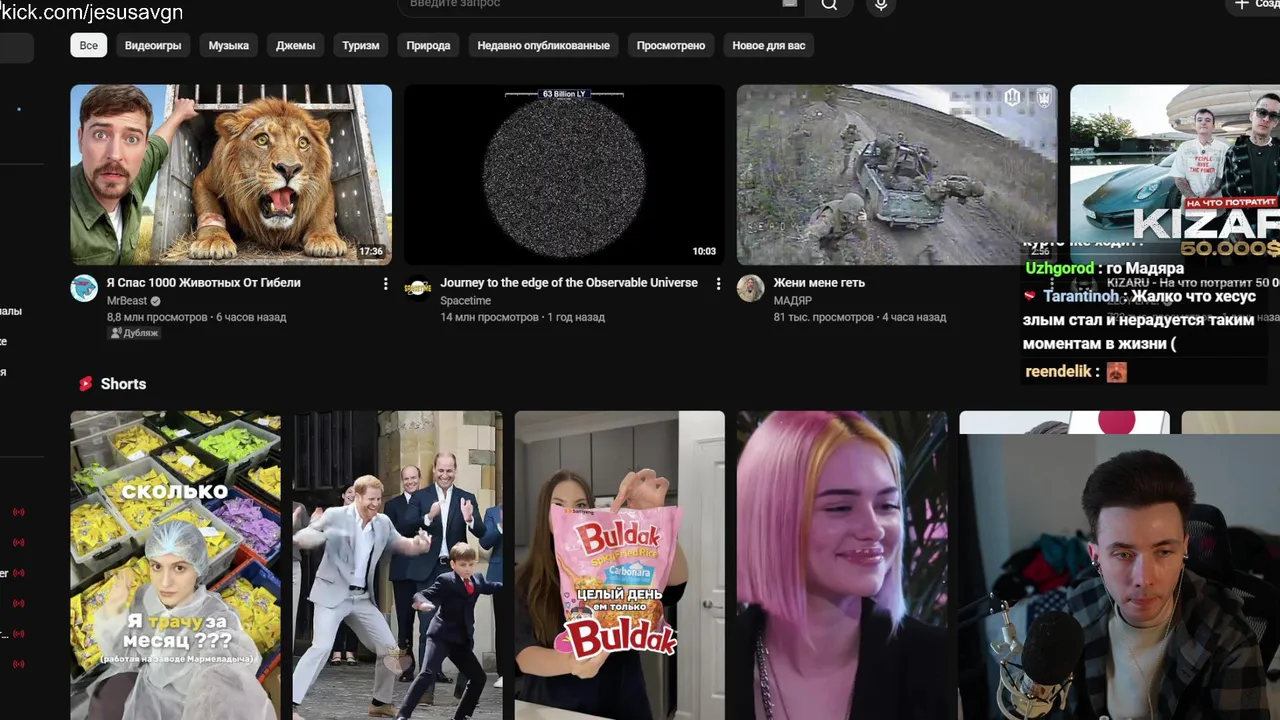Select the 'Новое для вас' chip
The image size is (1280, 720).
pos(768,45)
